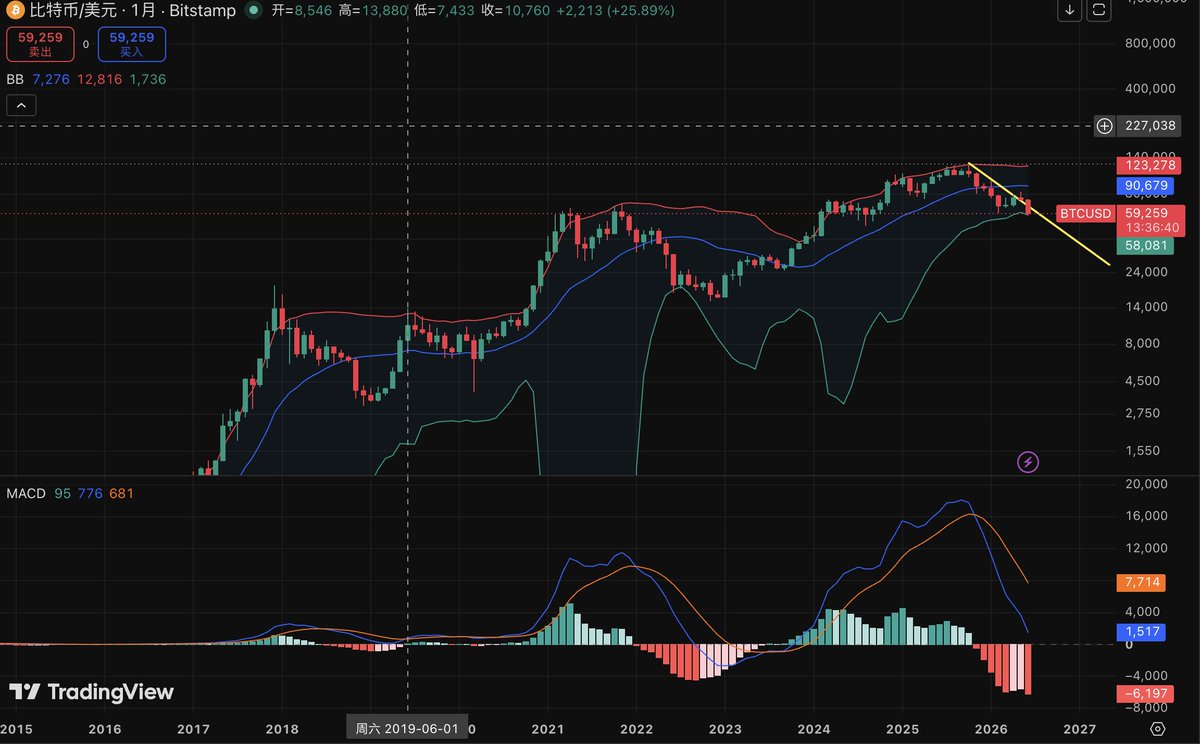1200x744 pixels.
Task: Click 2015 on the time axis
Action: [17, 729]
